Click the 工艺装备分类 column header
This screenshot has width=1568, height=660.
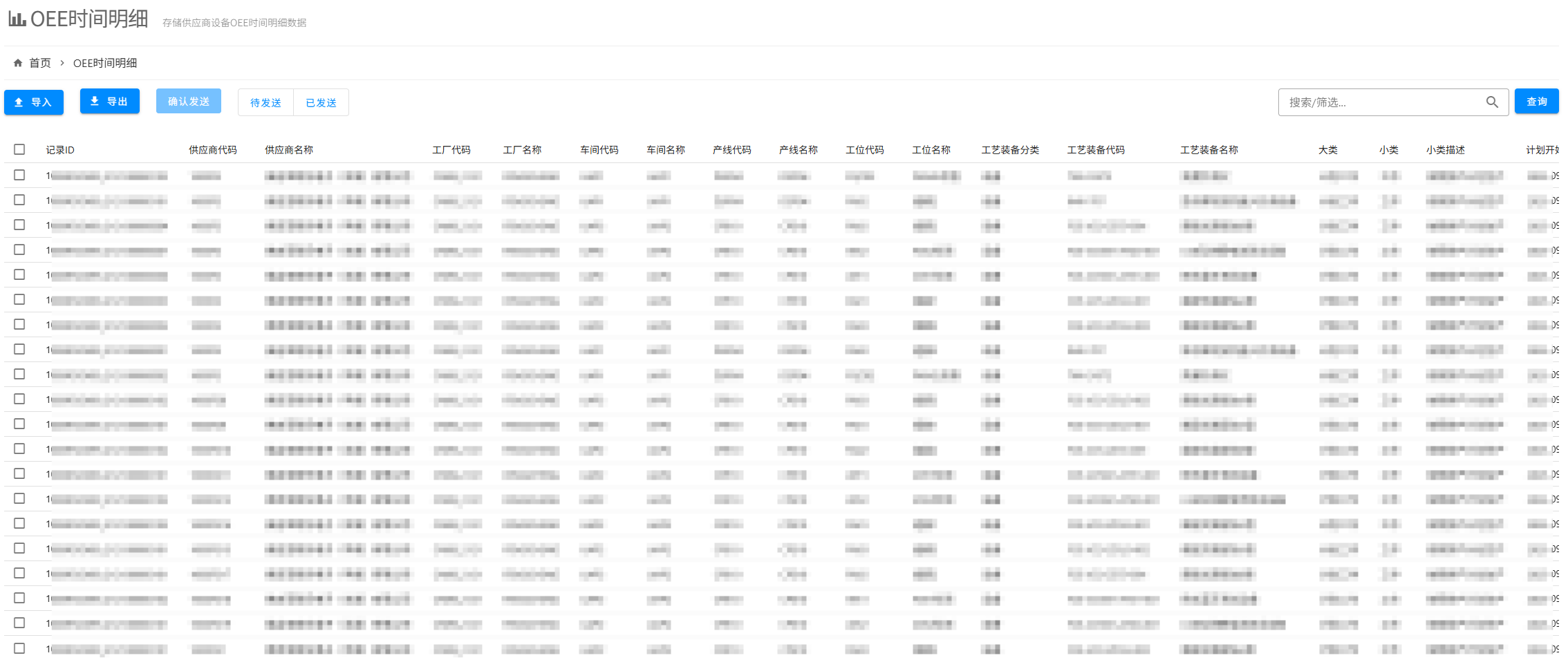point(1010,150)
